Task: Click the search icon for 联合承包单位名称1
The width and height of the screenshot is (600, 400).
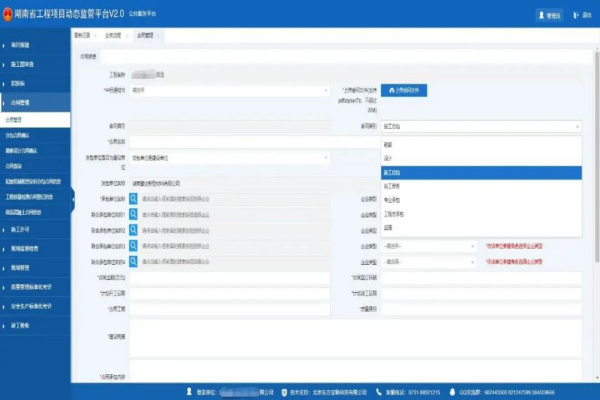Action: coord(133,214)
